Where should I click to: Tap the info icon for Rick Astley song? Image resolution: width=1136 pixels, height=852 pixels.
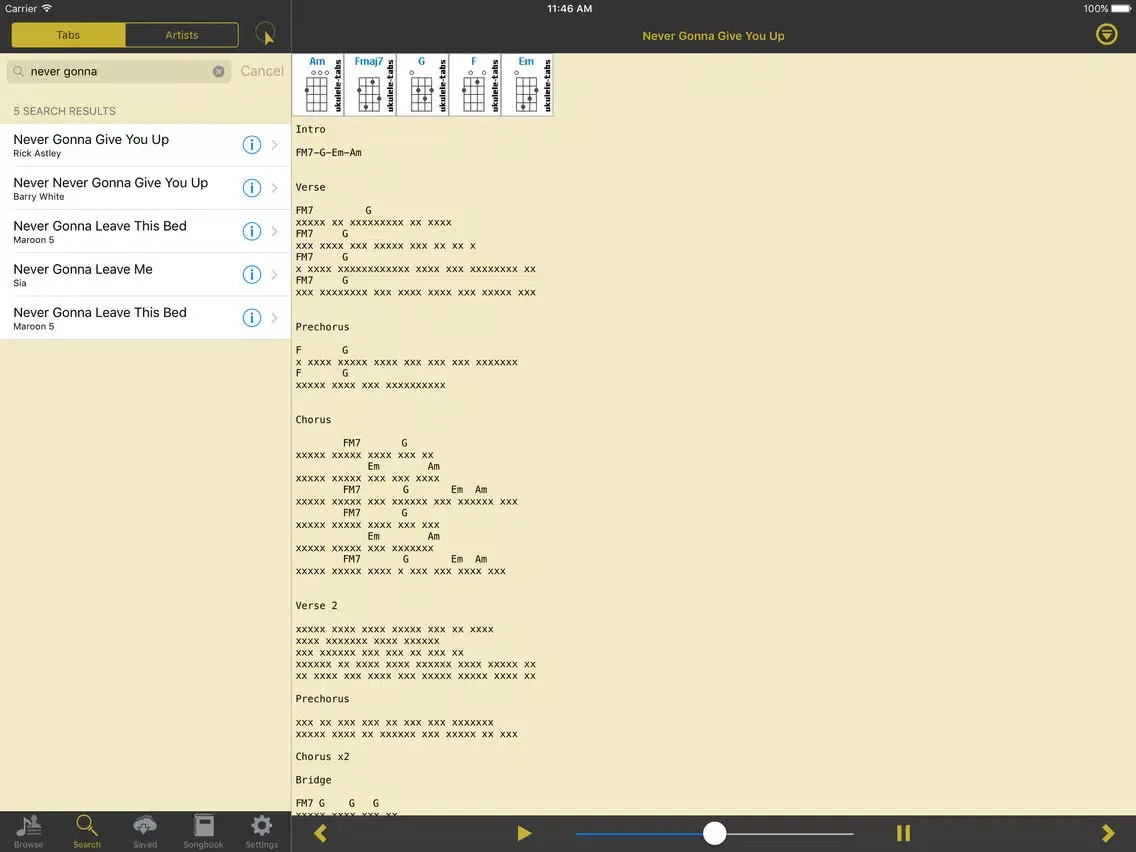click(252, 145)
